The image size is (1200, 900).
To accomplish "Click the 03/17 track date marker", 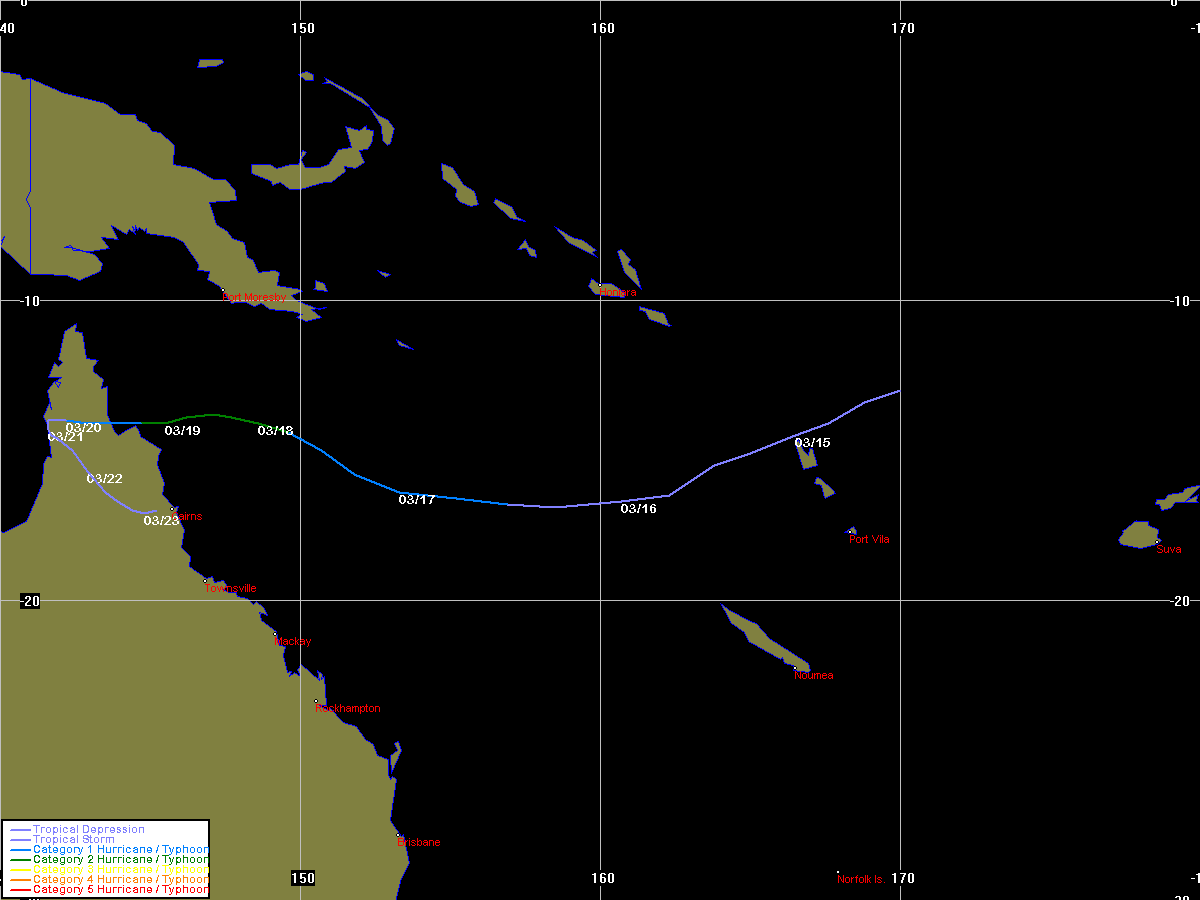I will [x=416, y=500].
